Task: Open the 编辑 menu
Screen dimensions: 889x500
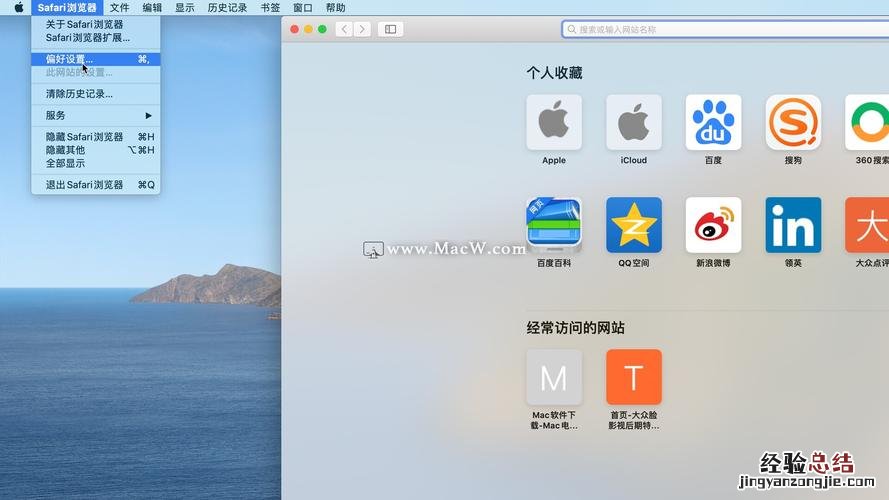Action: click(x=152, y=7)
